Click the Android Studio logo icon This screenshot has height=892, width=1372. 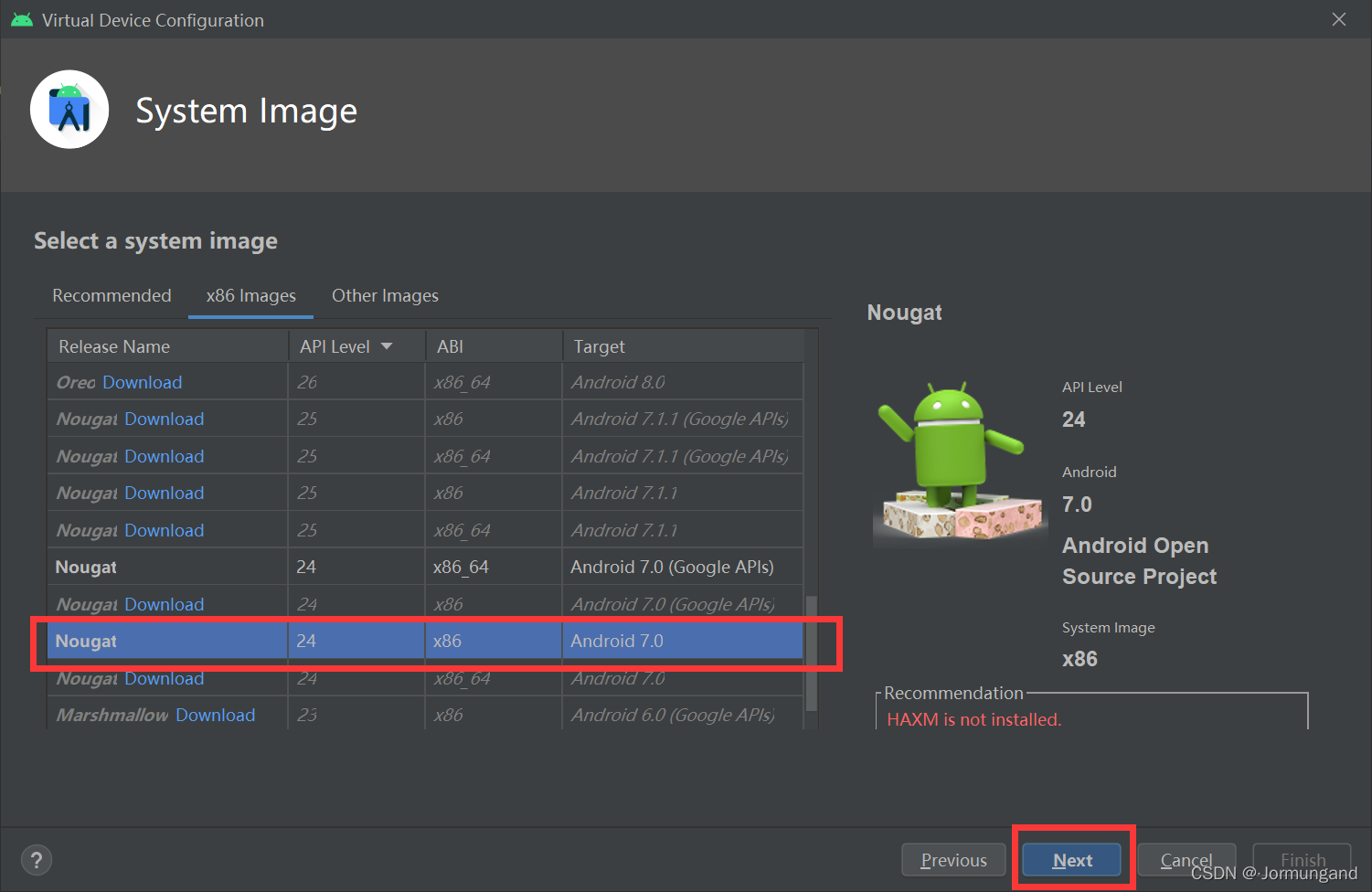tap(69, 110)
